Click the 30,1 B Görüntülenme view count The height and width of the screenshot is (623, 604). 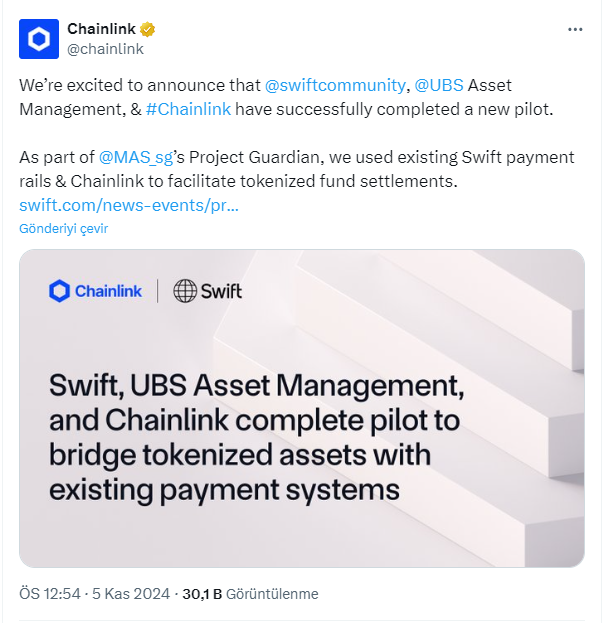(x=250, y=593)
